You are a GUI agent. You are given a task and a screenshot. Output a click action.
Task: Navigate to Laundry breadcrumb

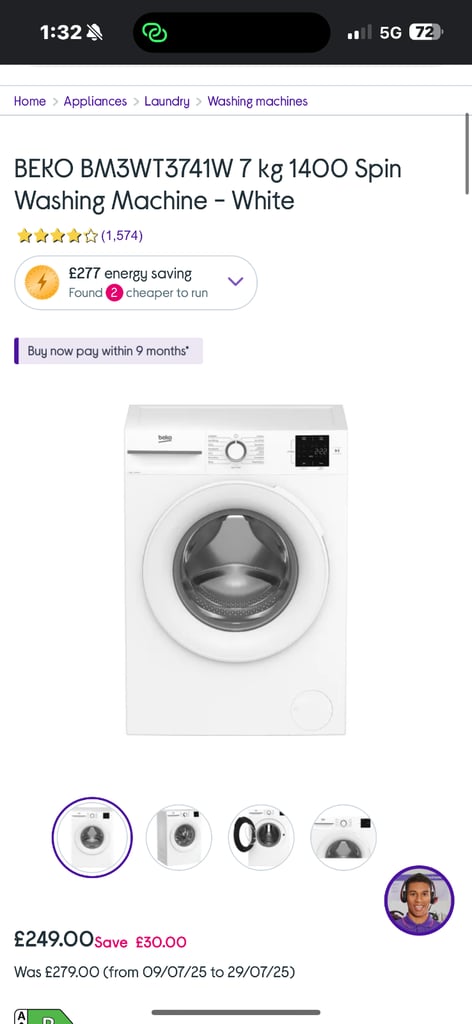167,101
